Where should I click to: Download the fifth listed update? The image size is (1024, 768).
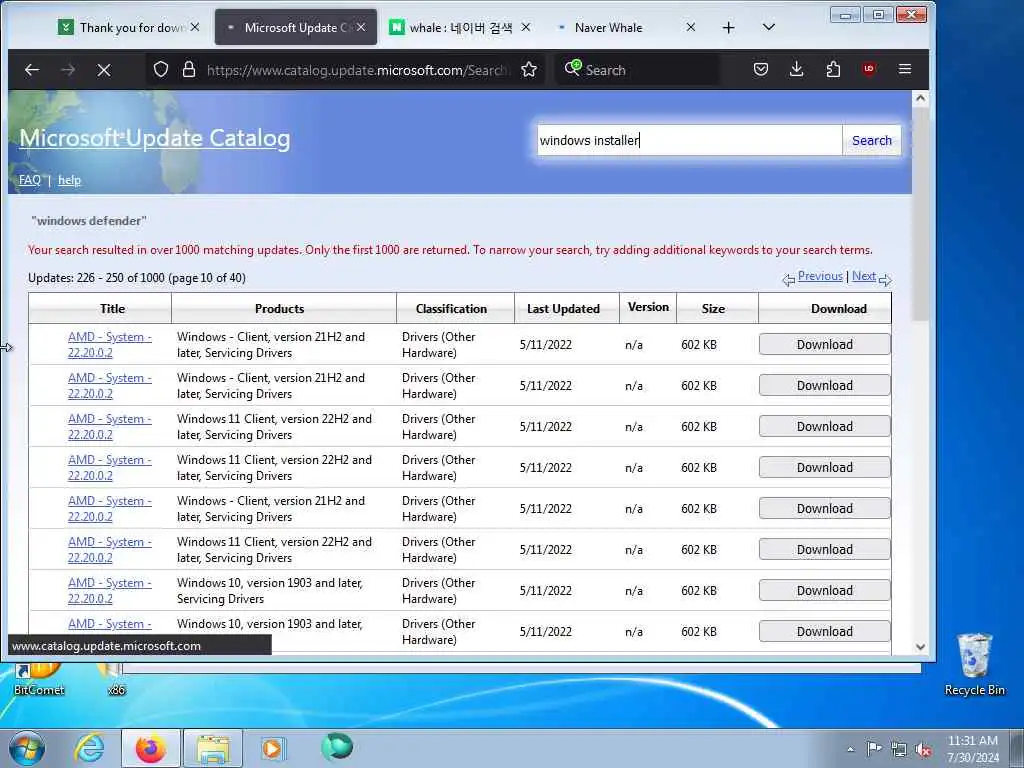tap(825, 509)
